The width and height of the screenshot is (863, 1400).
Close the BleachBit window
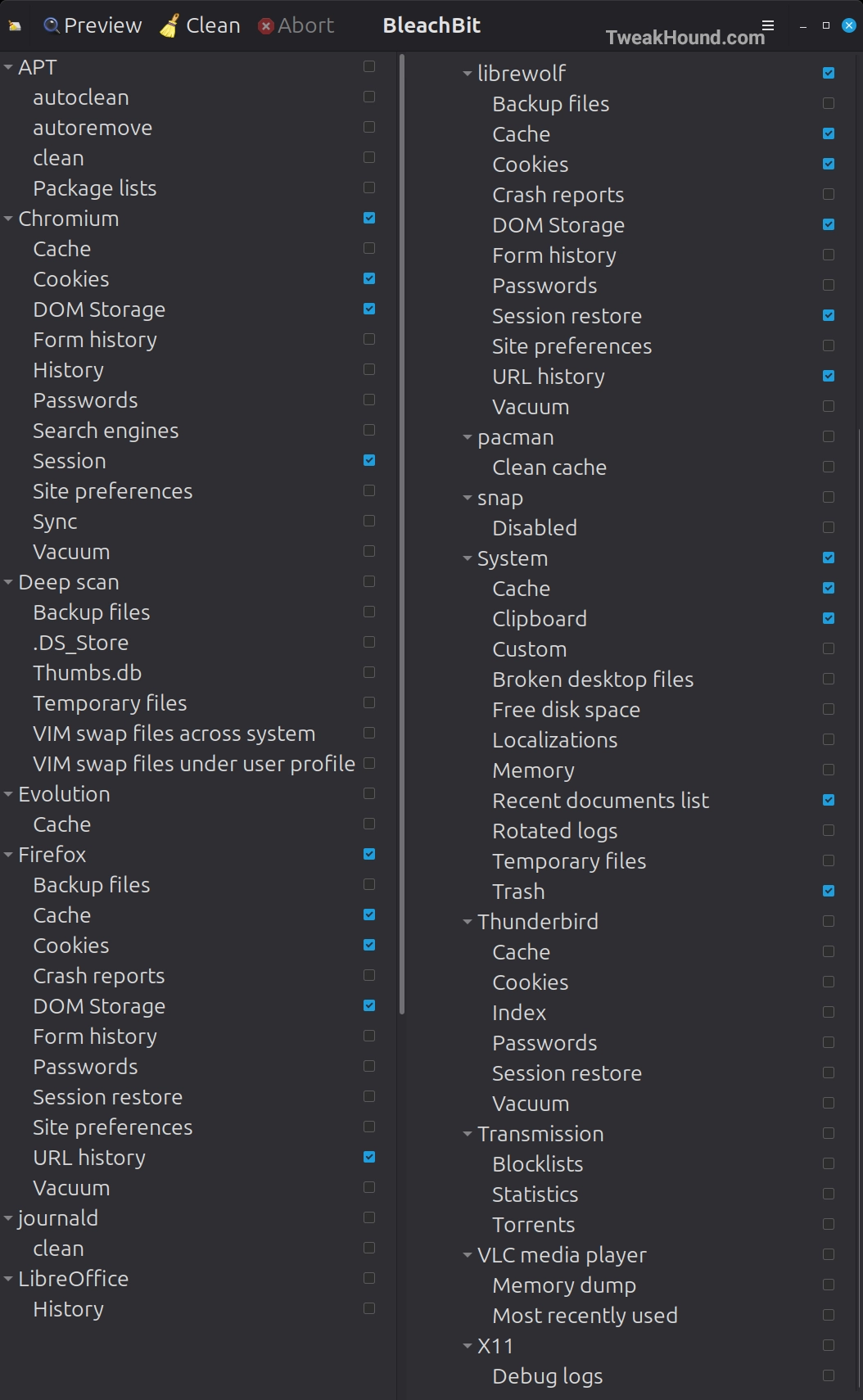[x=849, y=26]
